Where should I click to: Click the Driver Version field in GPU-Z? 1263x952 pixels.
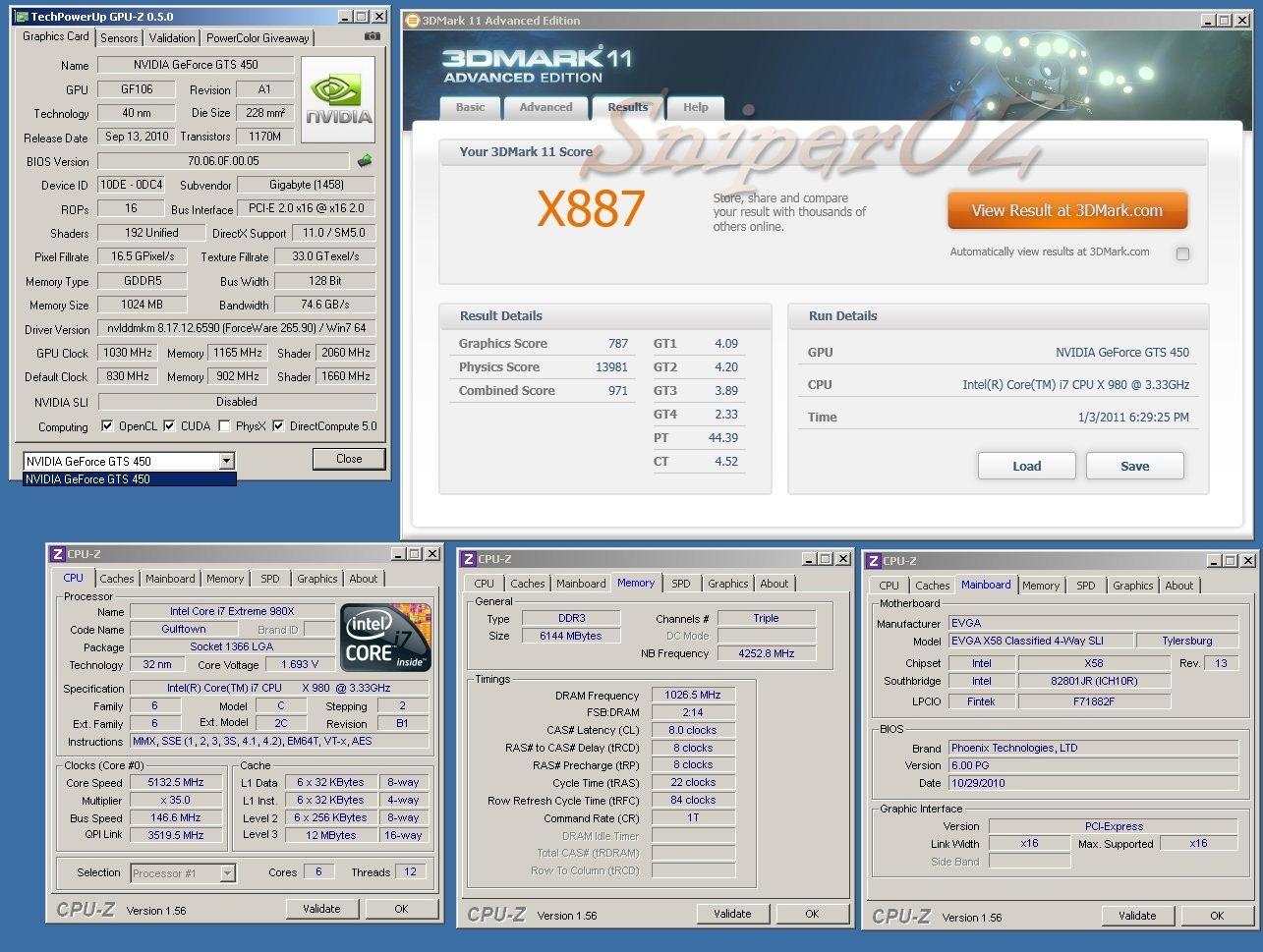pos(237,329)
